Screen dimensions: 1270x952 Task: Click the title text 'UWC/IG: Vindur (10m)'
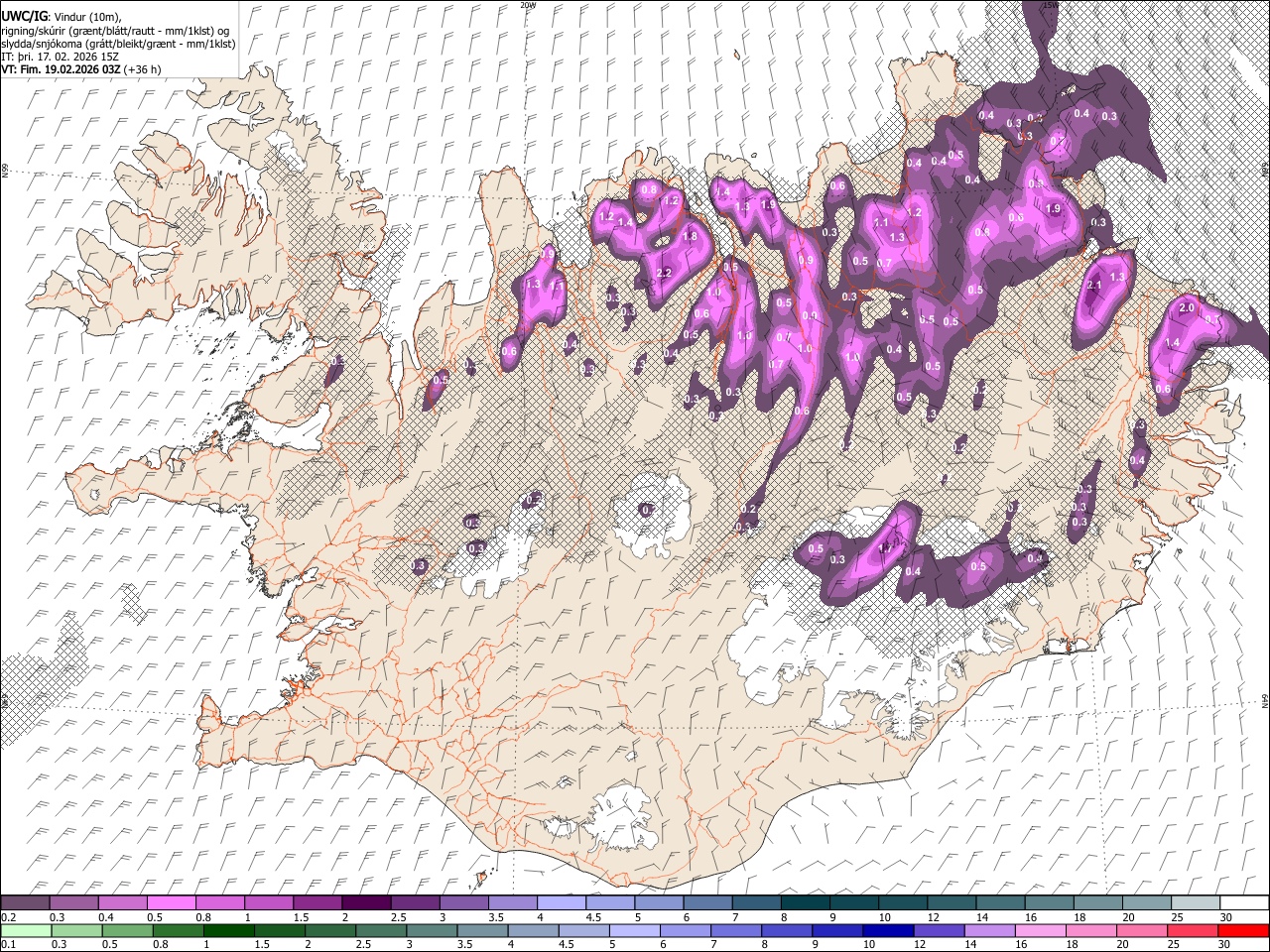(61, 16)
